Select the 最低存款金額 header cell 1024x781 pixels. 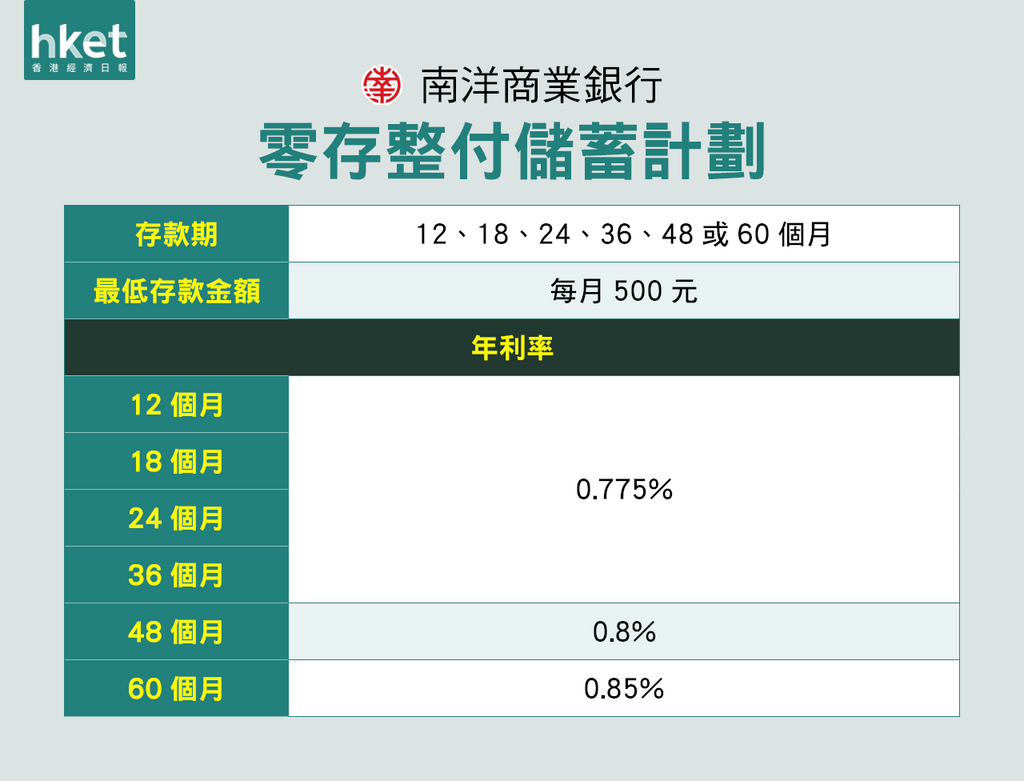[176, 291]
